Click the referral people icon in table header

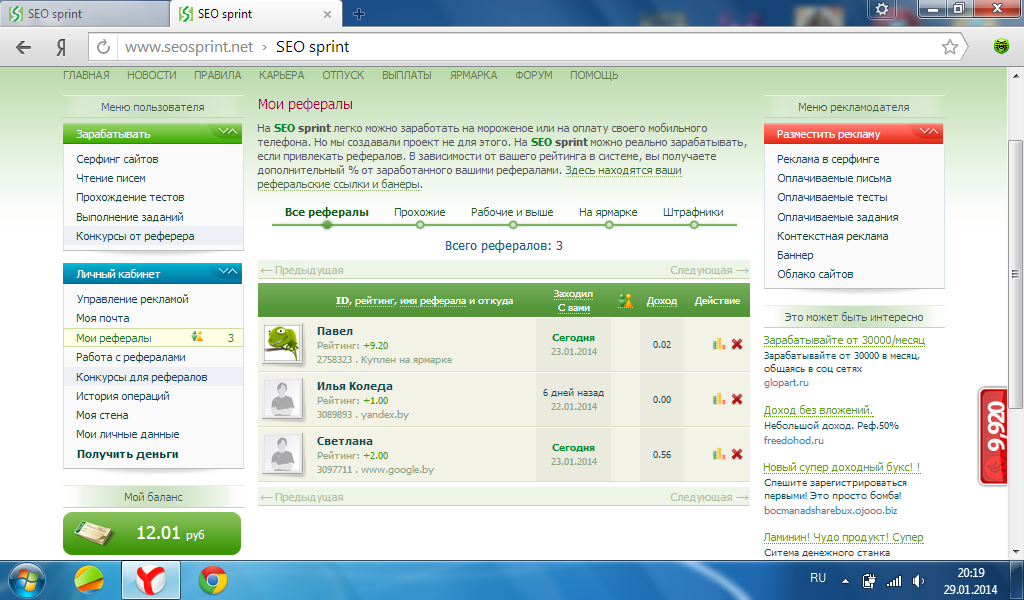pyautogui.click(x=626, y=300)
